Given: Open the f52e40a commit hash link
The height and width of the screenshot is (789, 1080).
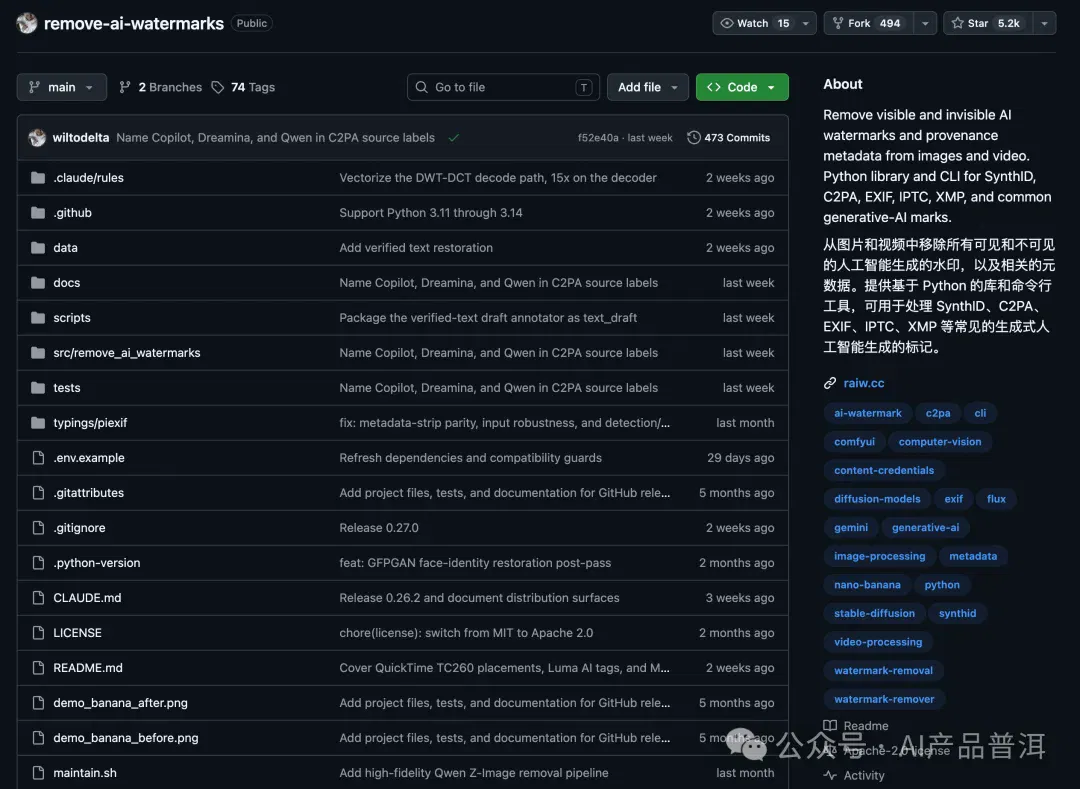Looking at the screenshot, I should (x=598, y=138).
